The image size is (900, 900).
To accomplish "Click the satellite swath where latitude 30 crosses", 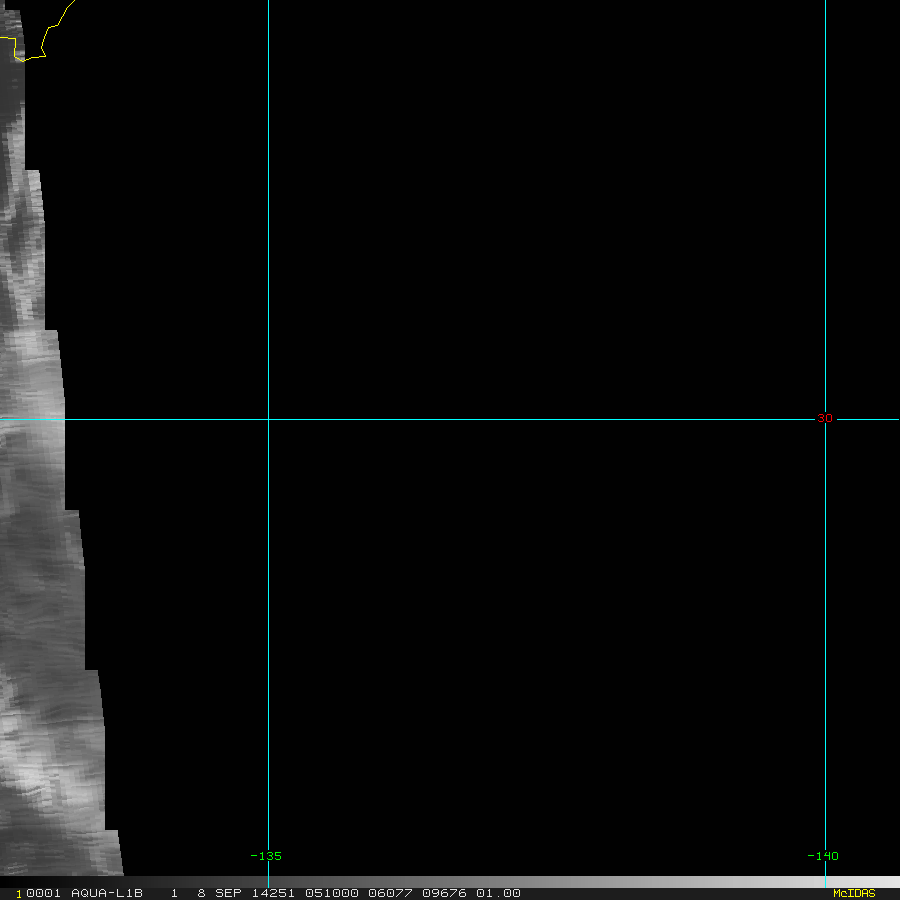I will click(x=32, y=420).
